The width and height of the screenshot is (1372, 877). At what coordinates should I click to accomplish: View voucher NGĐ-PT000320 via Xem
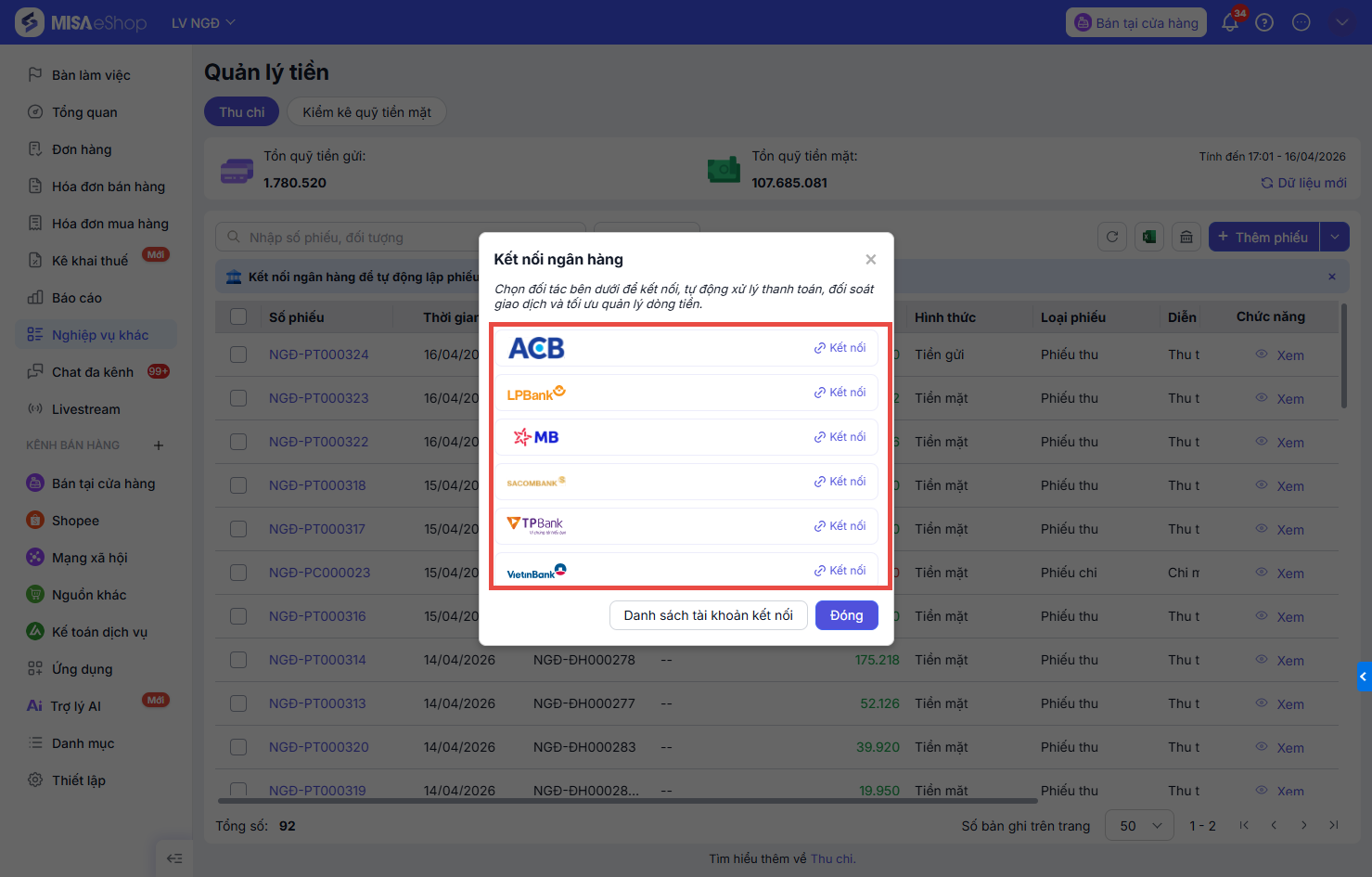[1280, 747]
